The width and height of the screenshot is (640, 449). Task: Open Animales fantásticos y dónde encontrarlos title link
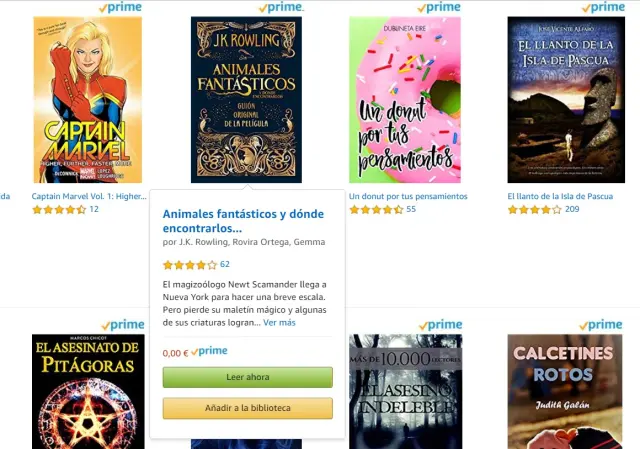243,221
